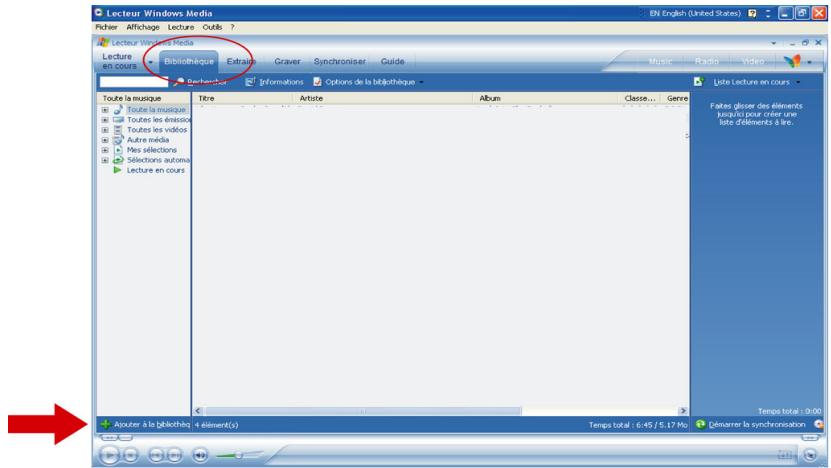Sort by the Artiste column header
The image size is (831, 468).
click(x=382, y=98)
